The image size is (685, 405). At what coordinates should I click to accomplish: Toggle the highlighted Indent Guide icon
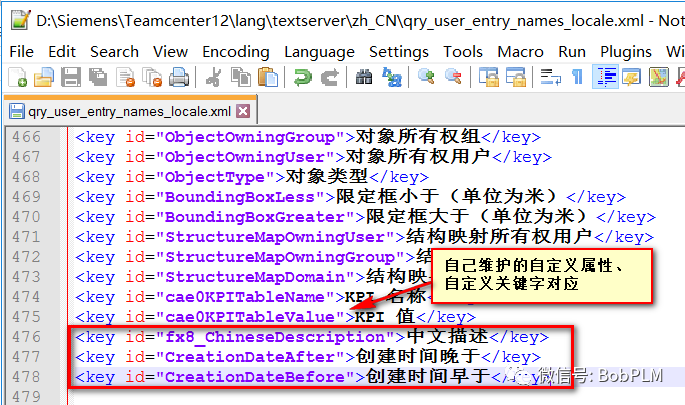click(605, 77)
